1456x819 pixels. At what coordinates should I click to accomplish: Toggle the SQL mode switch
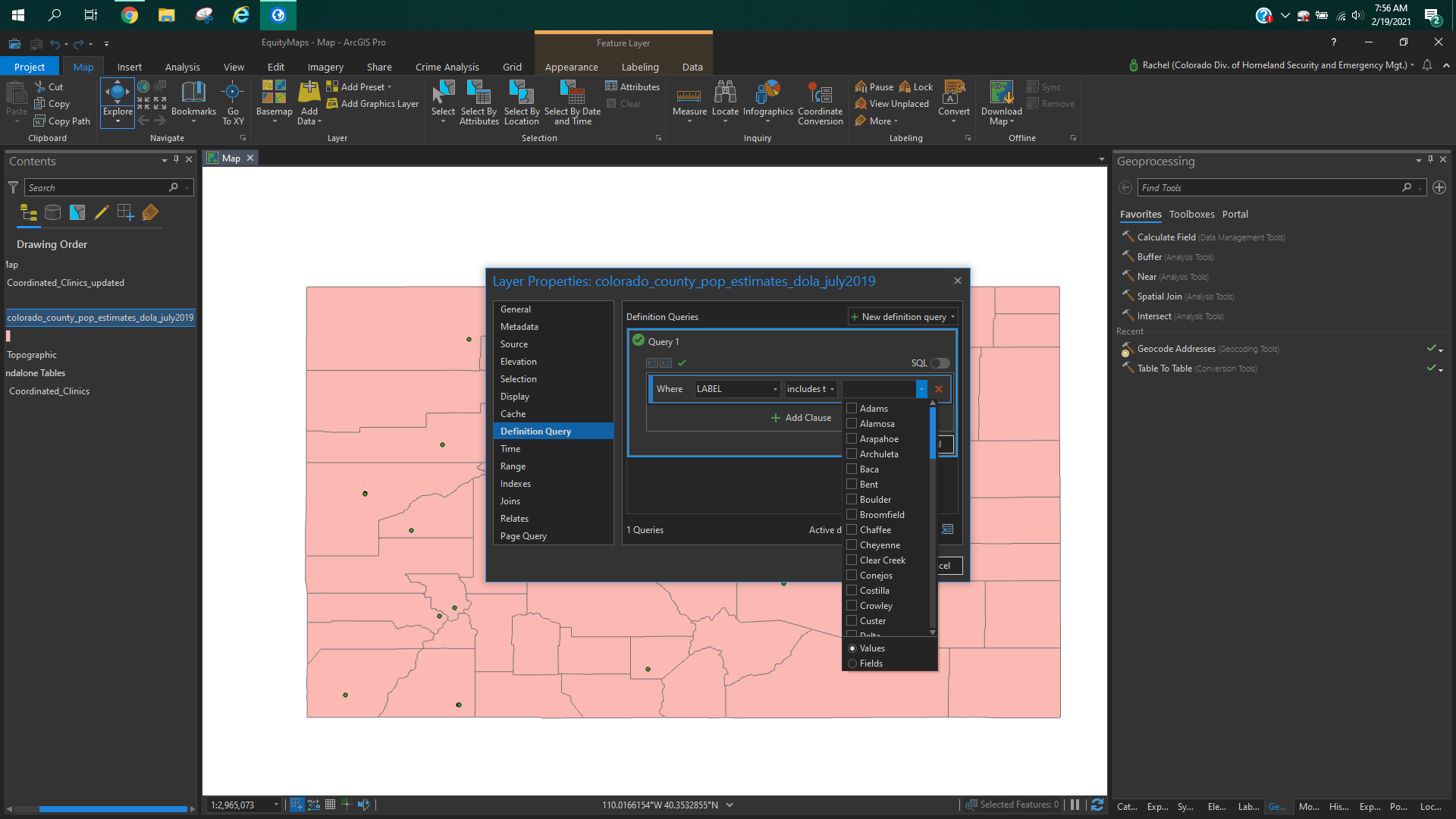[x=940, y=363]
